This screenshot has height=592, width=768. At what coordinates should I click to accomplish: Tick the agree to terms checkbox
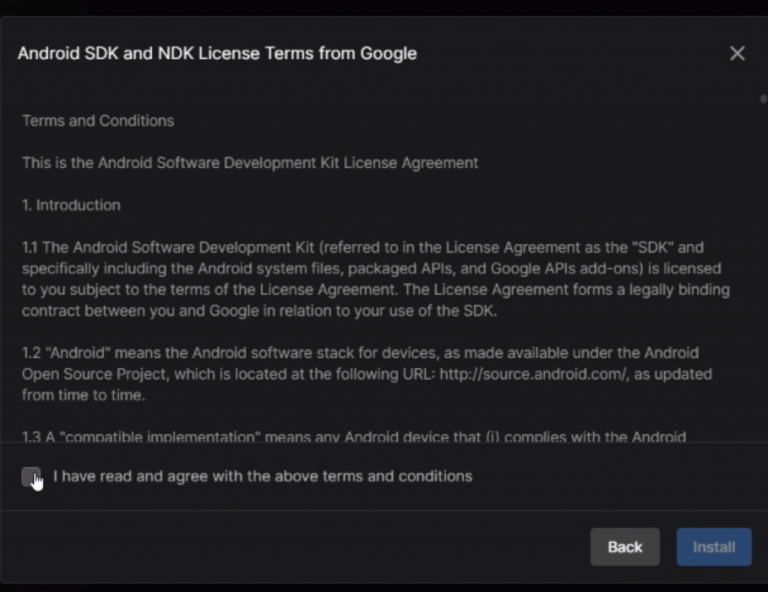(31, 477)
